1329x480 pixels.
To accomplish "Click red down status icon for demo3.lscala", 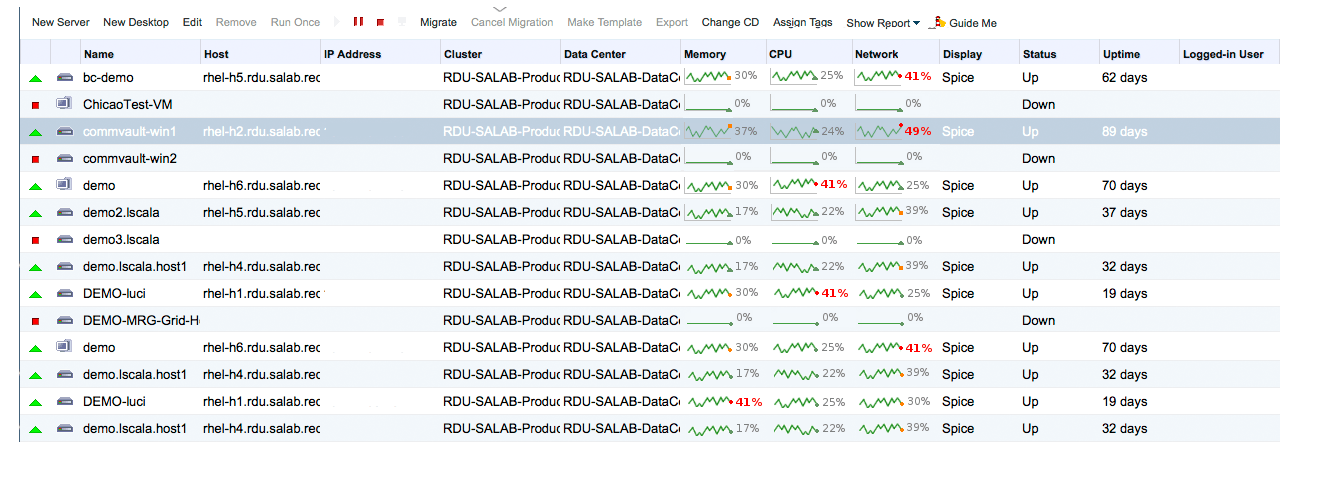I will point(36,240).
